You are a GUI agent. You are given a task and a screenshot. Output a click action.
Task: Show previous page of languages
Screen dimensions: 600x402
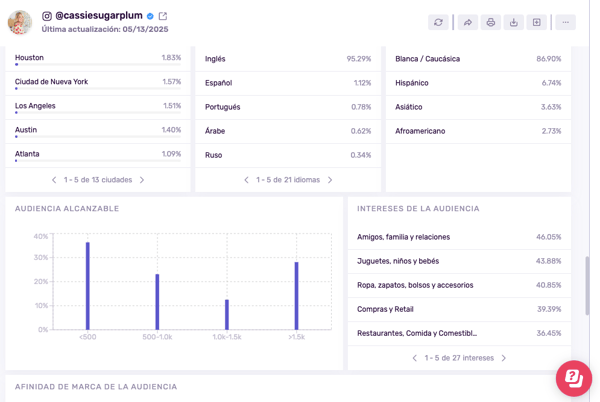pyautogui.click(x=246, y=180)
